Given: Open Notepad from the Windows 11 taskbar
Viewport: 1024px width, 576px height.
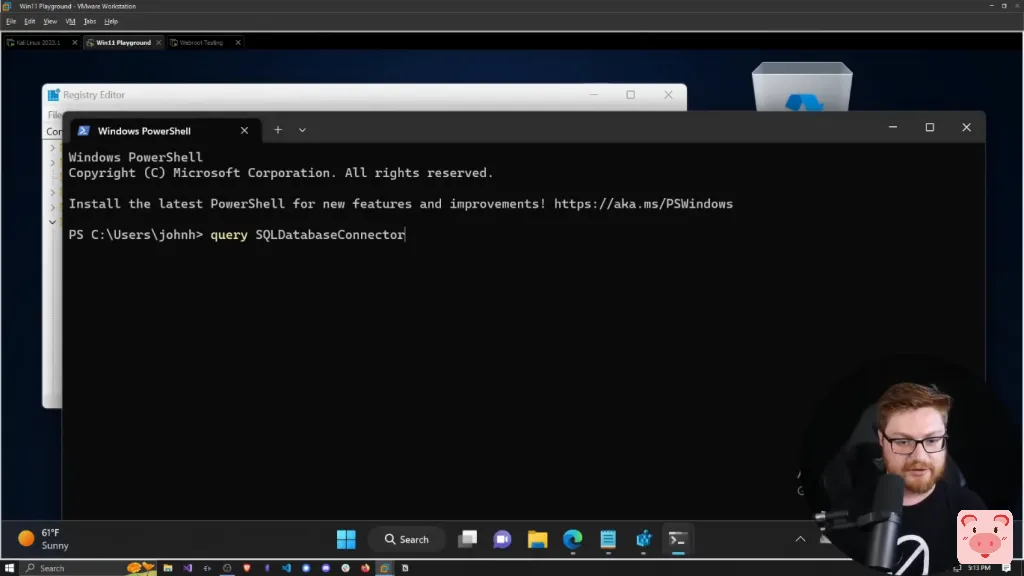Looking at the screenshot, I should tap(608, 539).
